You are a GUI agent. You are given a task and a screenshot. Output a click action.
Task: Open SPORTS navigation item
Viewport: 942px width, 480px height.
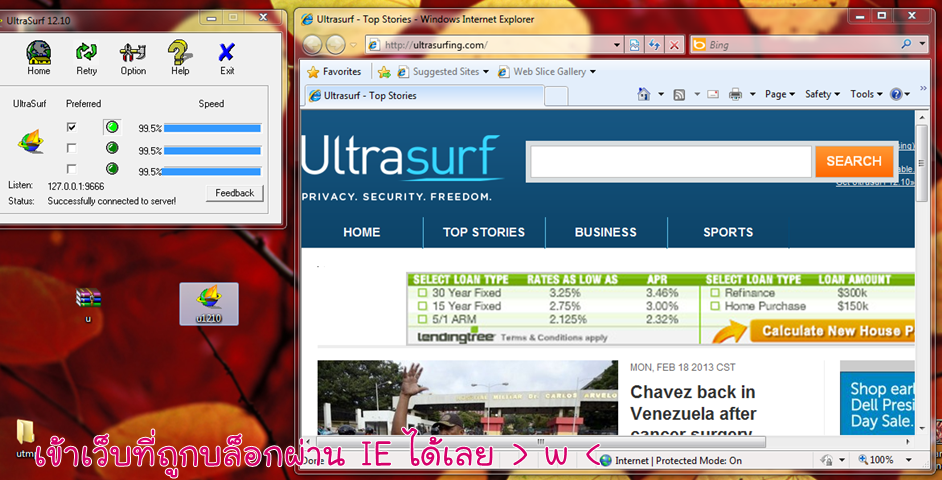pyautogui.click(x=728, y=232)
